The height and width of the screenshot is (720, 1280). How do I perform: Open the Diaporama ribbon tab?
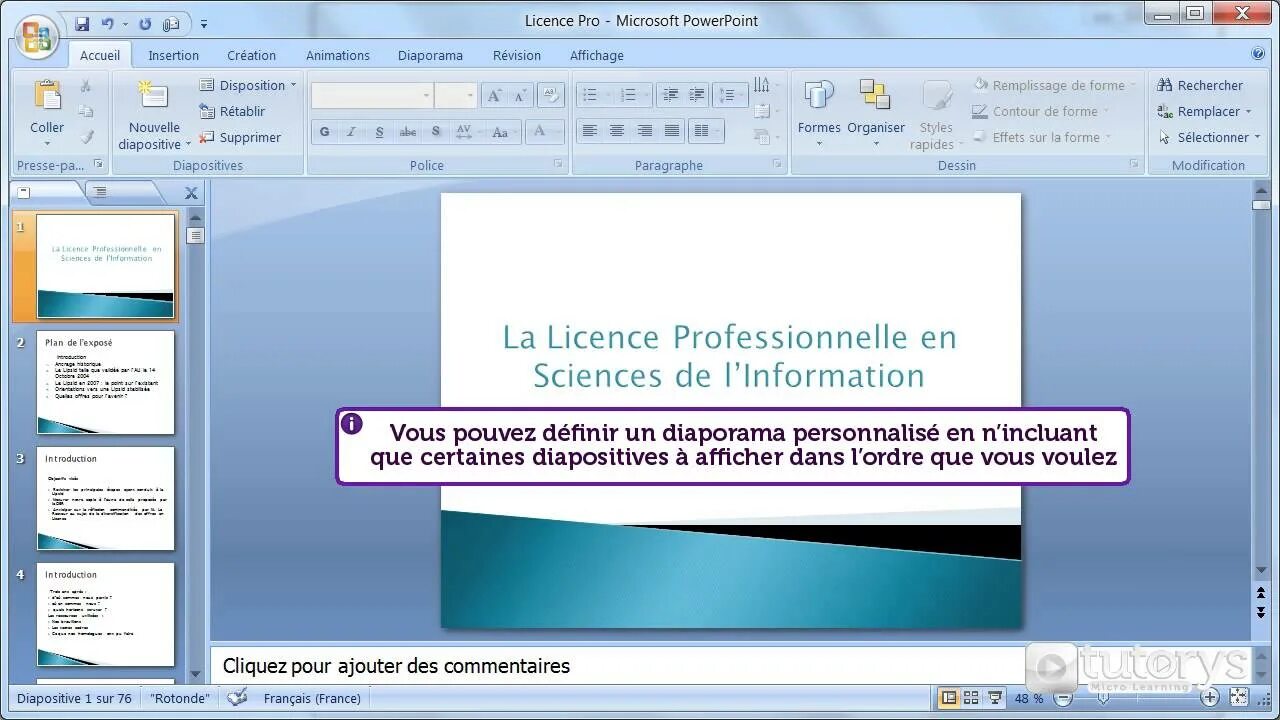tap(430, 55)
